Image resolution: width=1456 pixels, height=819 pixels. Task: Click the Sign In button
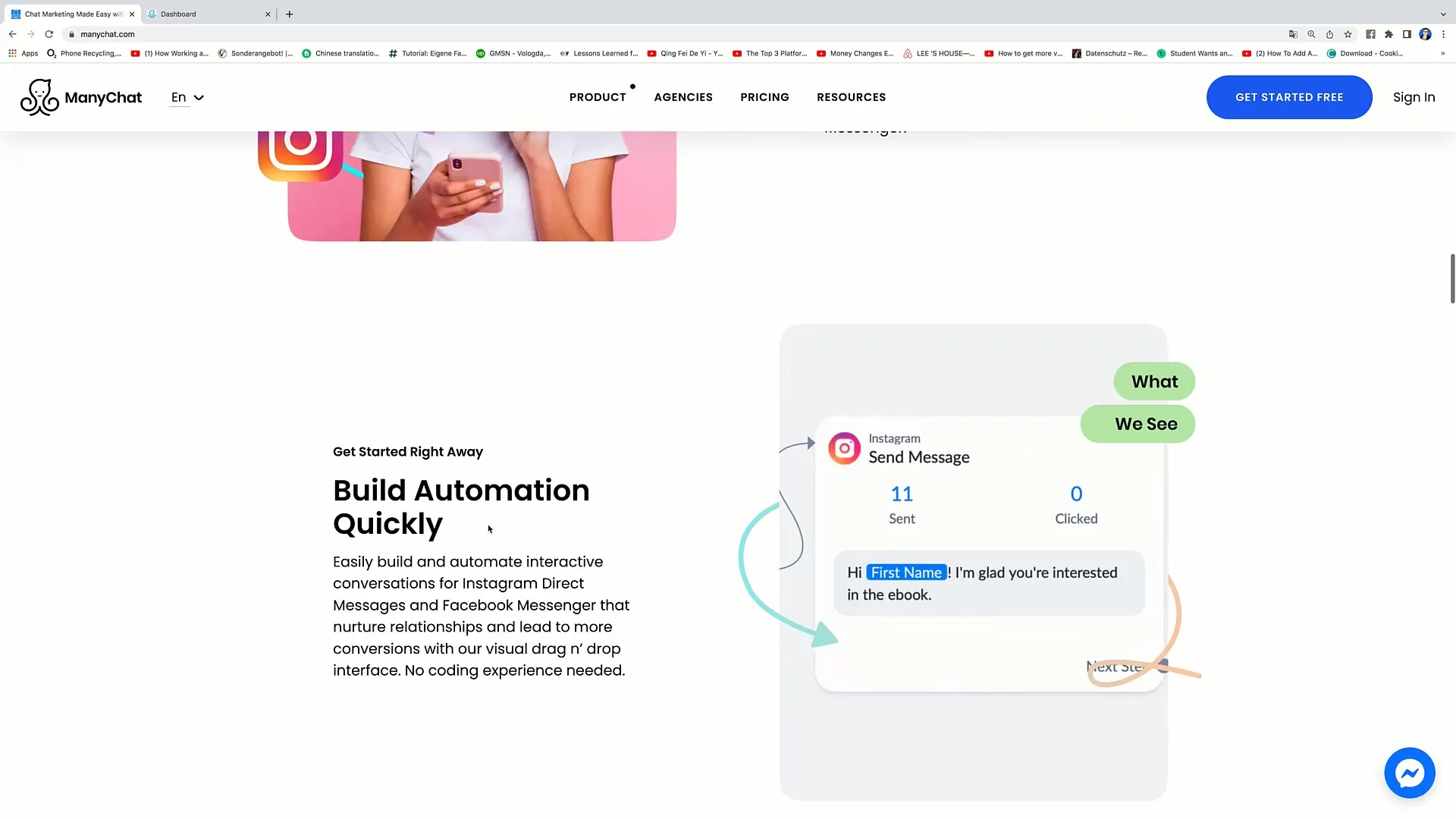1414,97
